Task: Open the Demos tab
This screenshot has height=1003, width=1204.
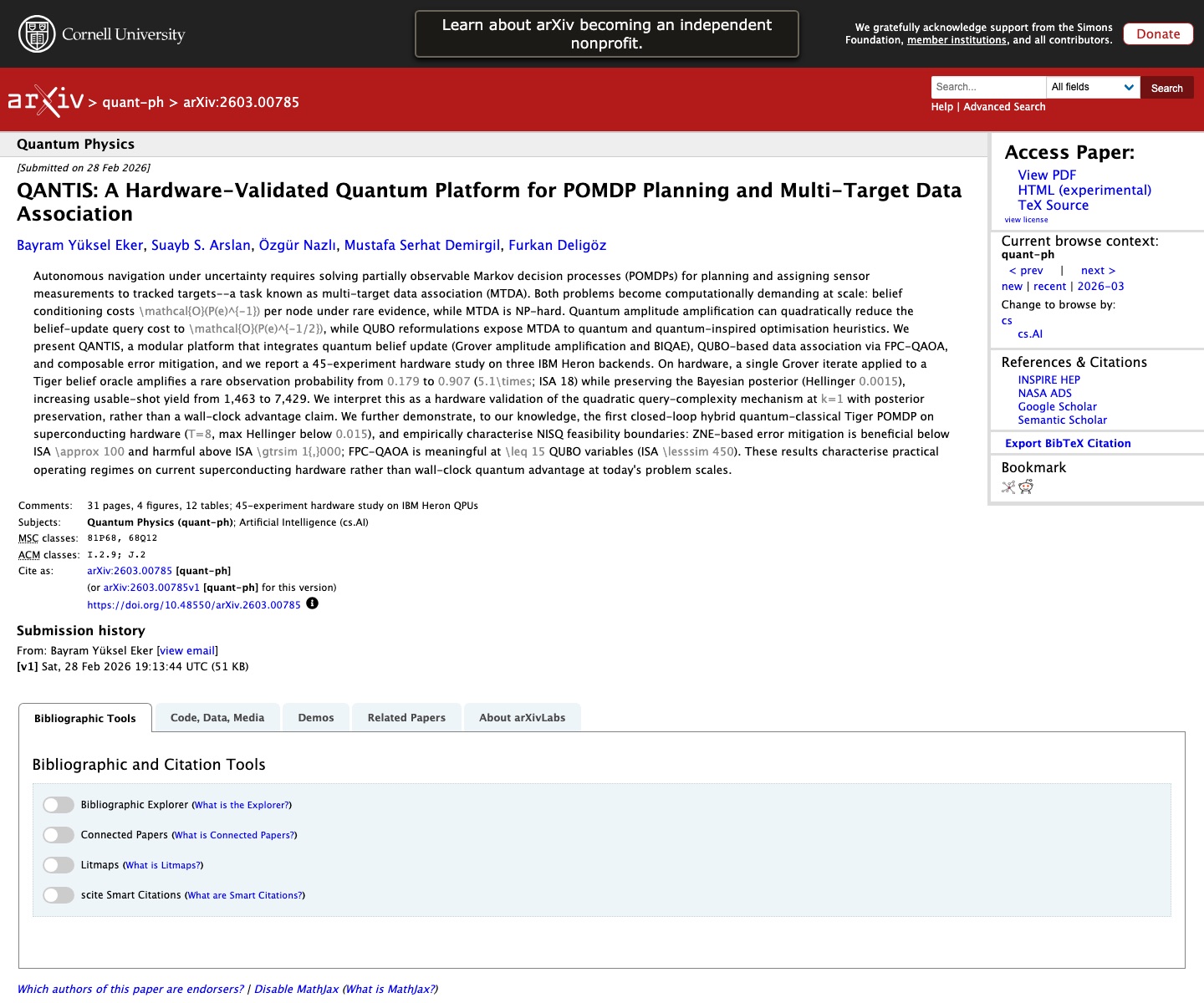Action: point(316,717)
